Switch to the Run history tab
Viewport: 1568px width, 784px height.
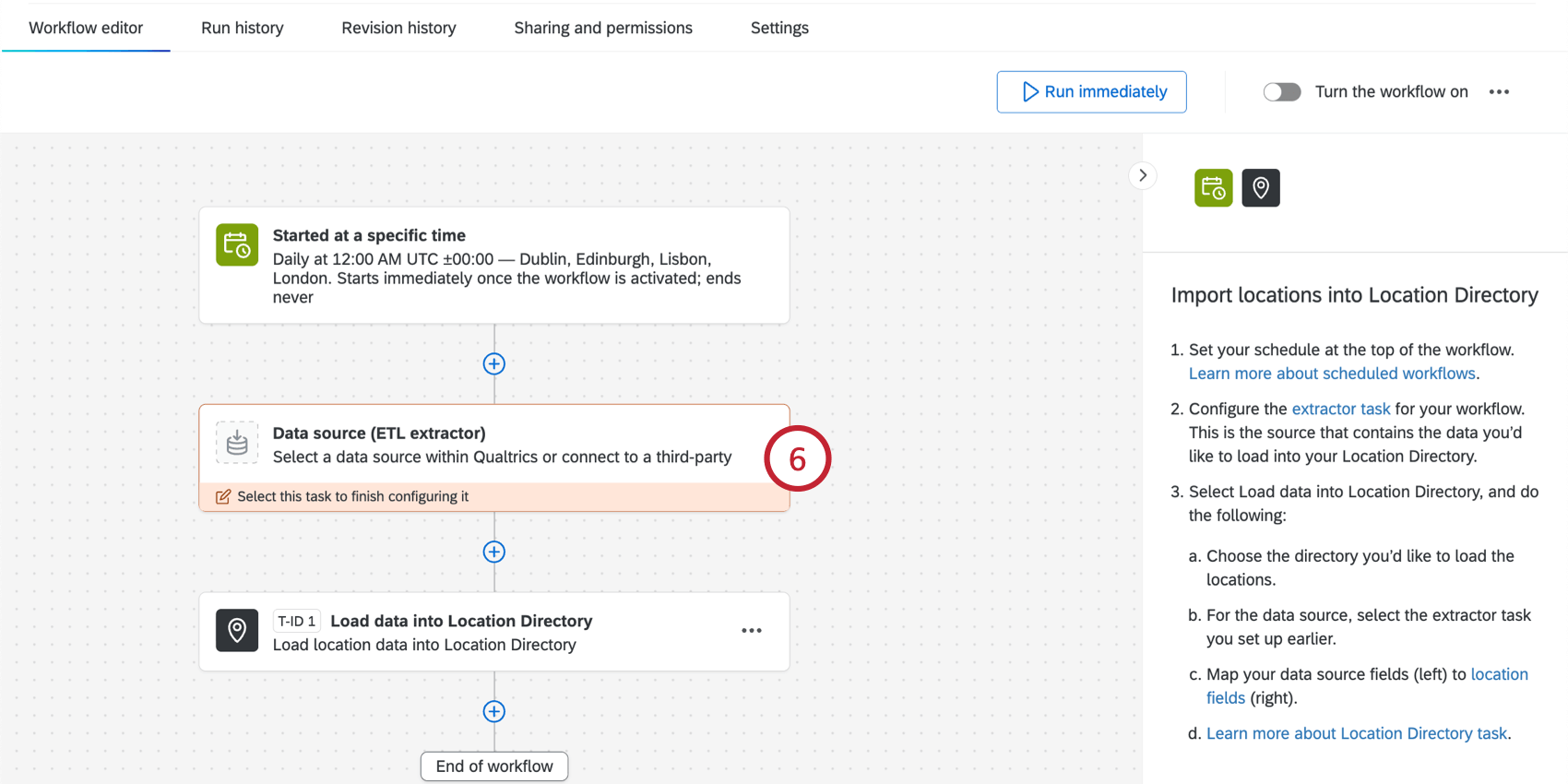click(243, 28)
